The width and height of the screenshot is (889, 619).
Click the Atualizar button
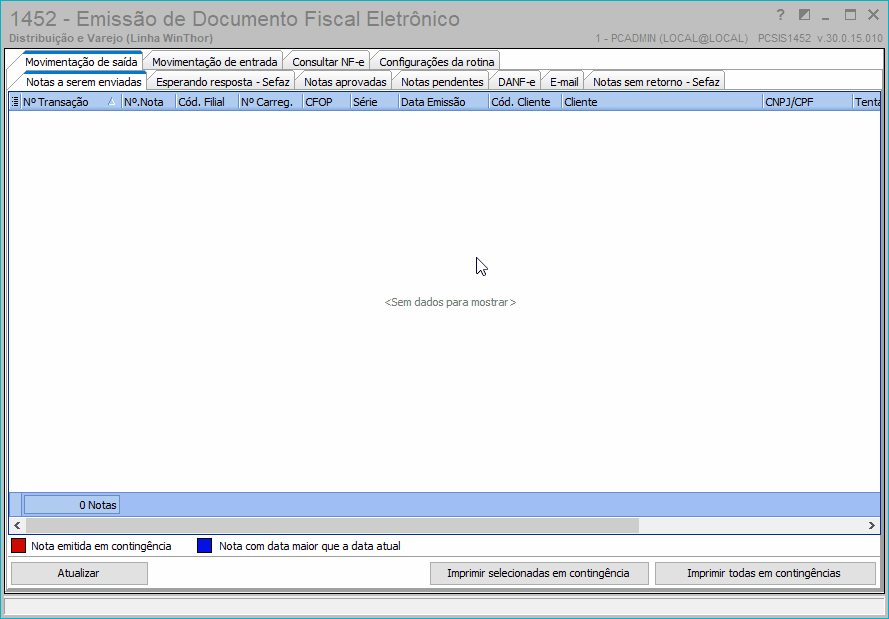[79, 573]
